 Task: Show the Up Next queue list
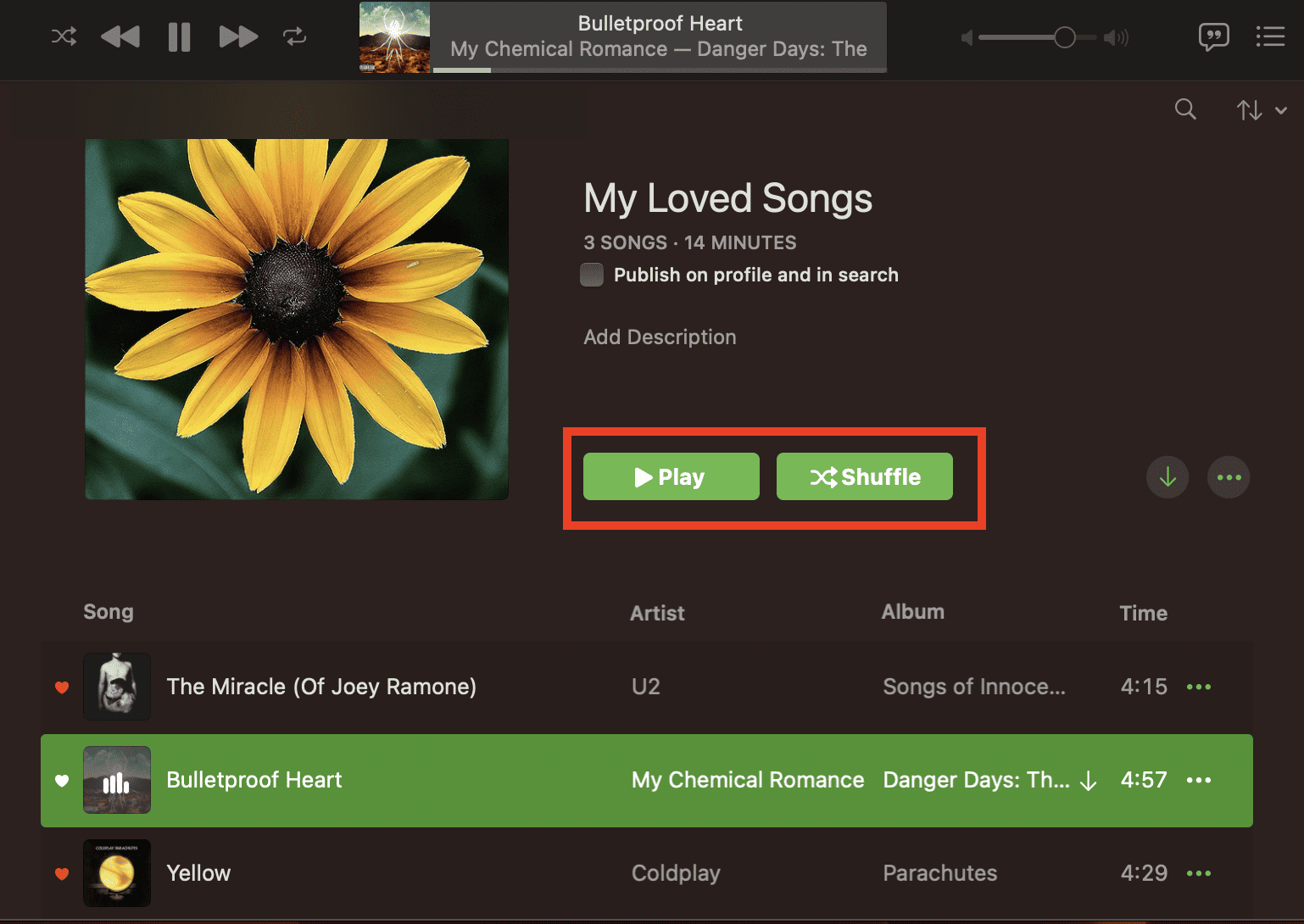[x=1269, y=36]
